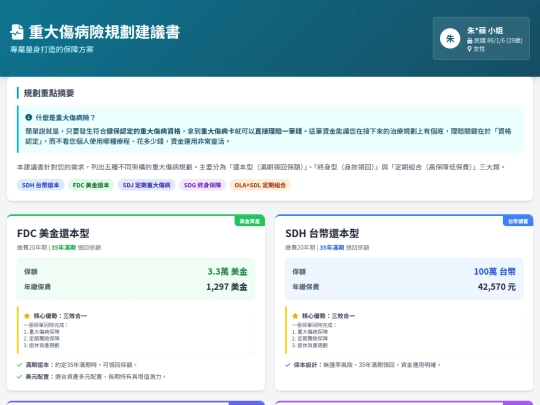Screen dimensions: 540x405
Task: Click the green checkmark beside 美元配置
Action: tap(20, 377)
